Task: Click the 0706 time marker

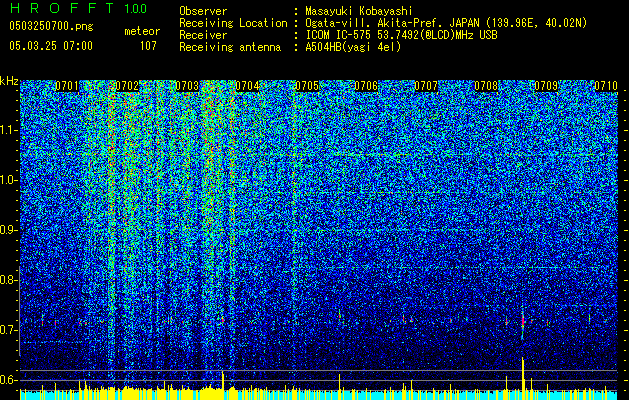Action: coord(366,86)
